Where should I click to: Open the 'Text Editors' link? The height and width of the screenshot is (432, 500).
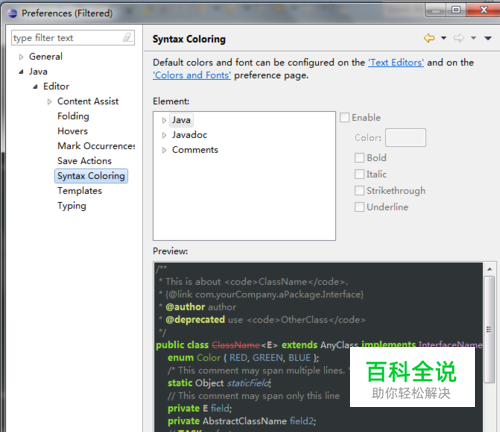tap(396, 63)
